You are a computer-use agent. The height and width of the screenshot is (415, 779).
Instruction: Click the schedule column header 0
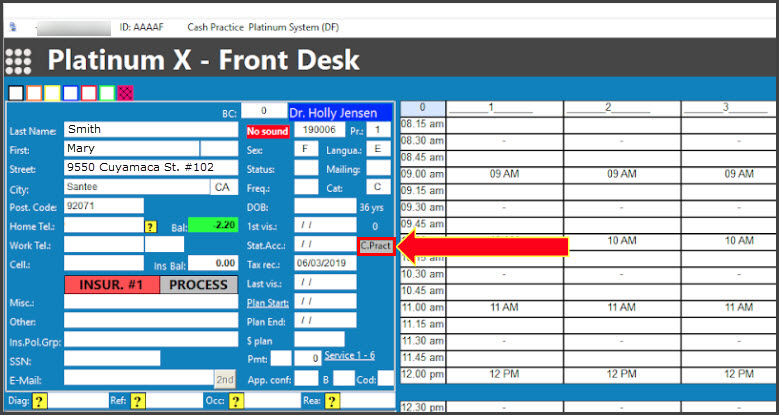pyautogui.click(x=423, y=108)
